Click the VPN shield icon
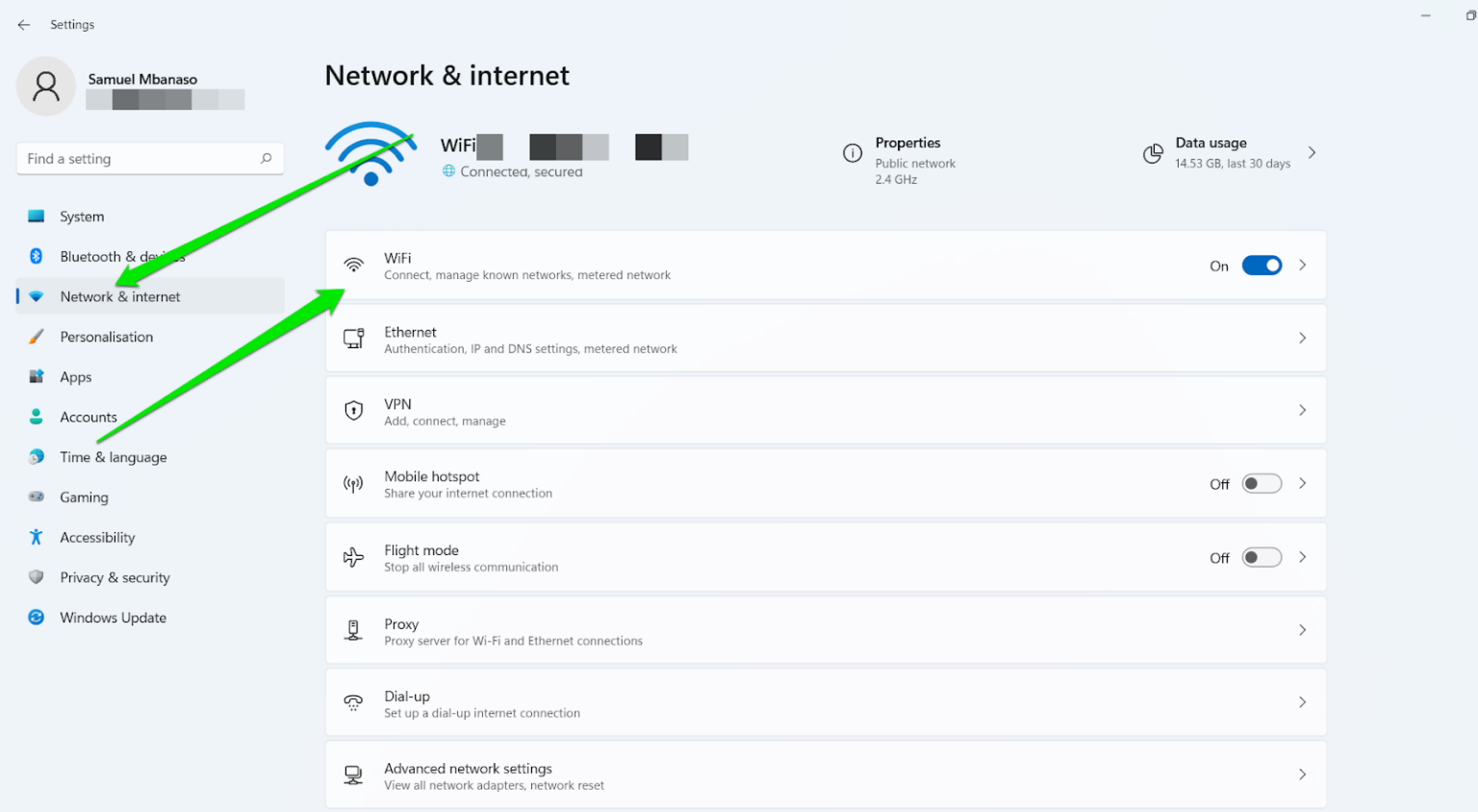 coord(354,411)
